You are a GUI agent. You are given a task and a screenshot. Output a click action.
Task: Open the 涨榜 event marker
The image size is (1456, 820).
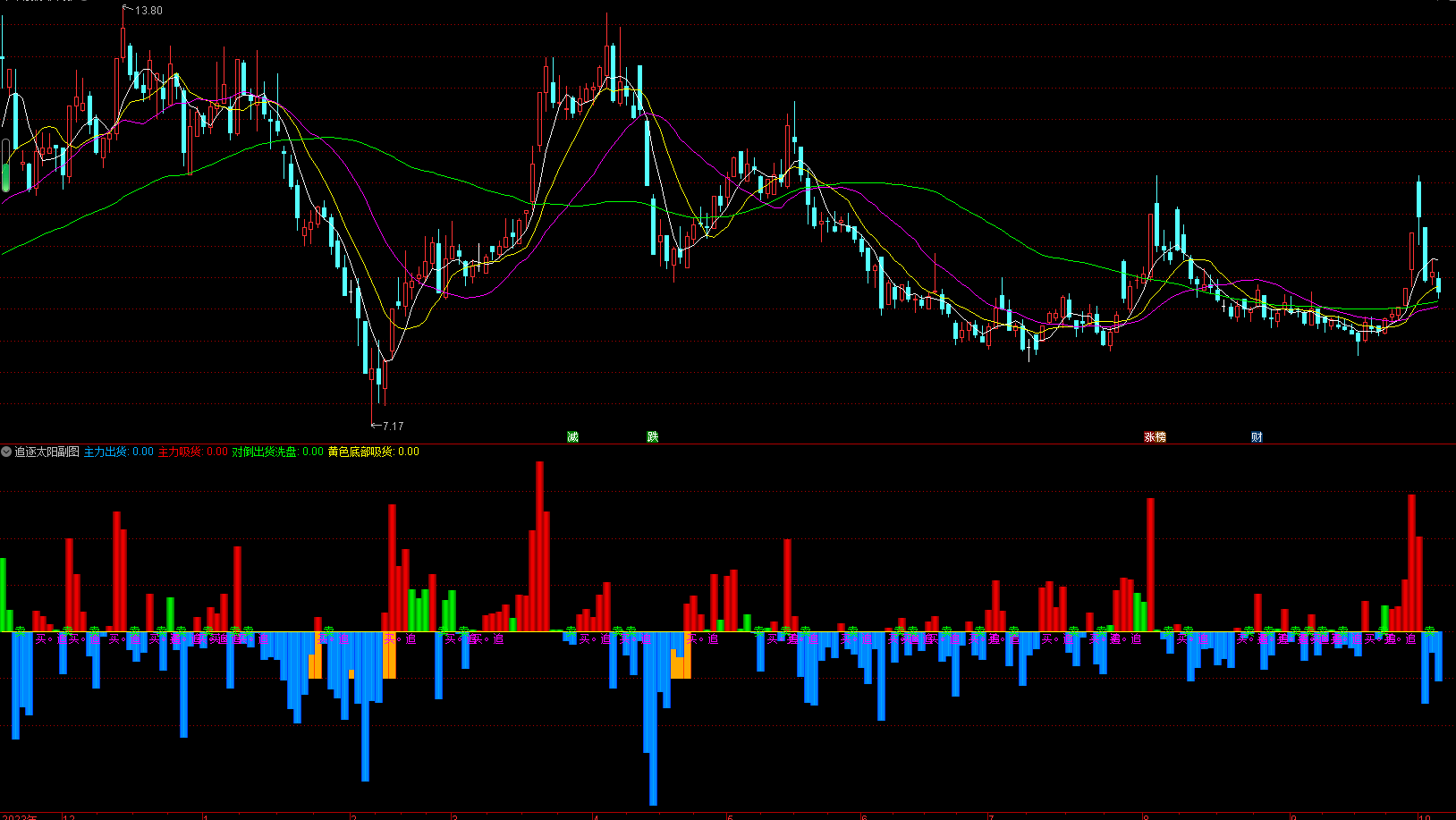pos(1155,437)
